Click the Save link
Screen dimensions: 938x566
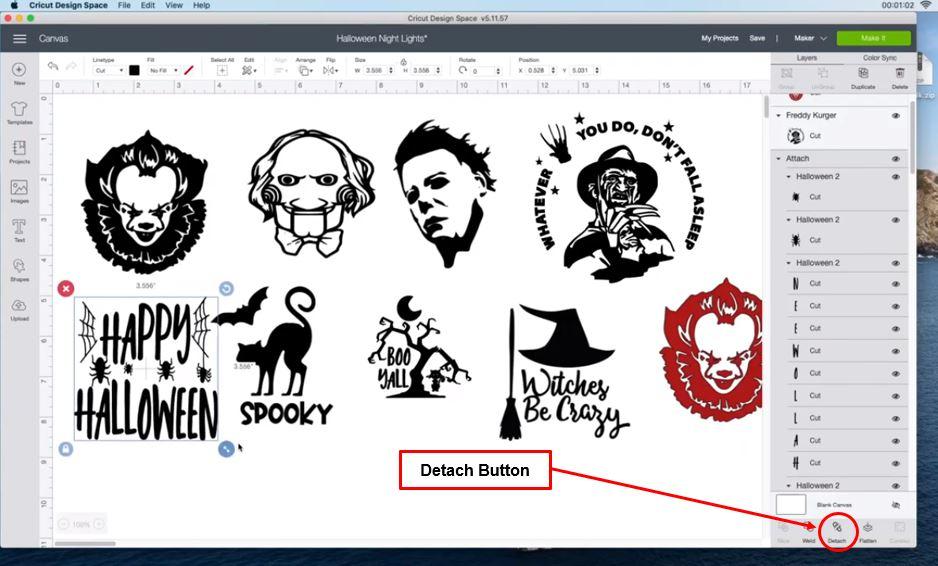(x=757, y=38)
